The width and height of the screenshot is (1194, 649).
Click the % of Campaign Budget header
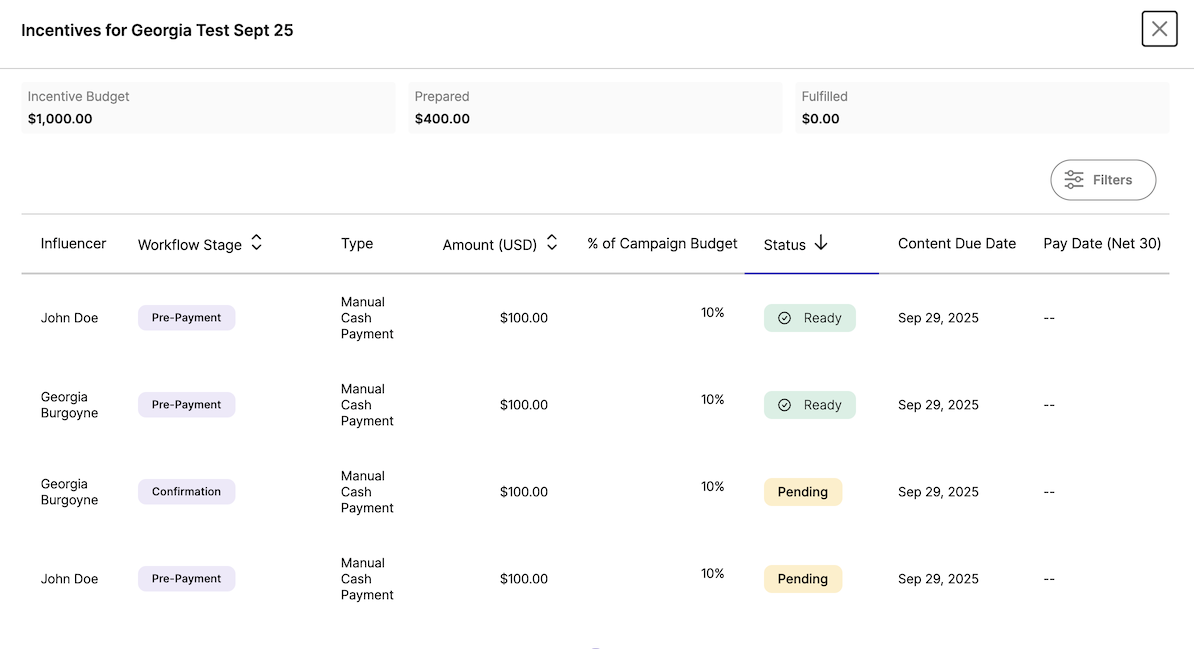[x=662, y=244]
